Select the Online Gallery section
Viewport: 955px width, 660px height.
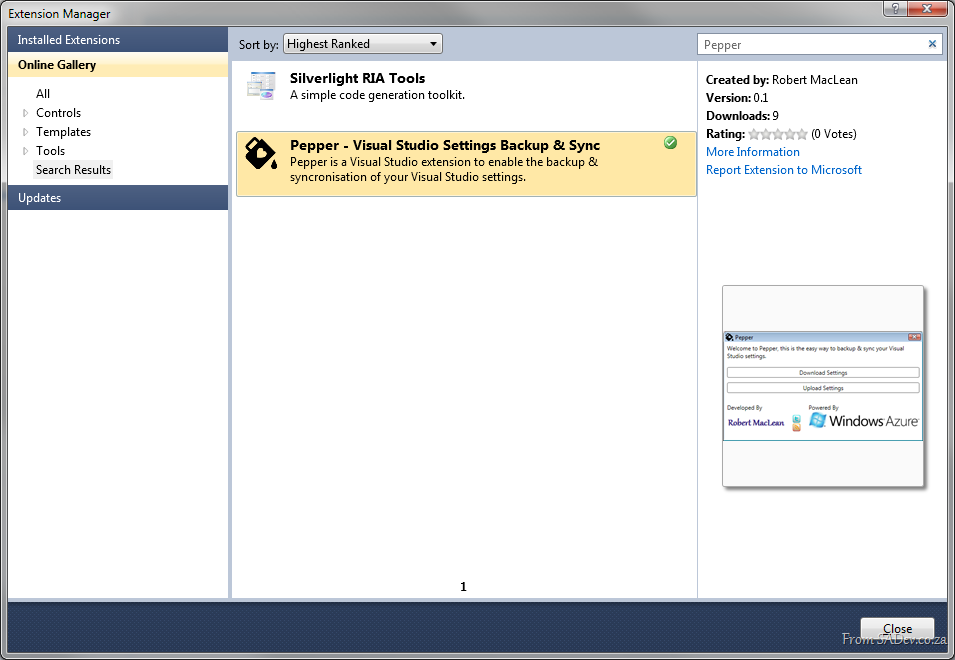118,65
